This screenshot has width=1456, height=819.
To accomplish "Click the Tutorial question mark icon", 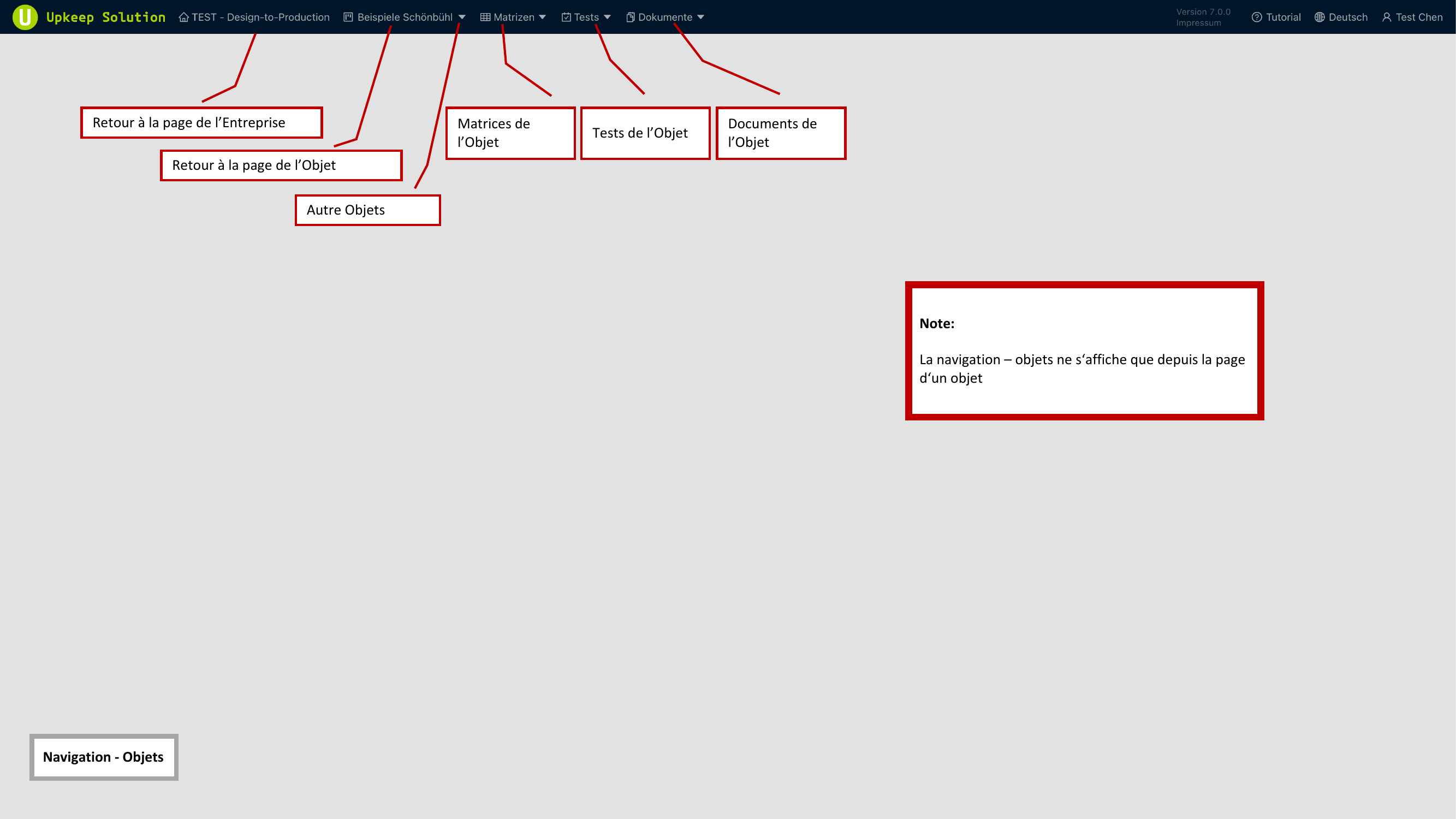I will click(1257, 17).
